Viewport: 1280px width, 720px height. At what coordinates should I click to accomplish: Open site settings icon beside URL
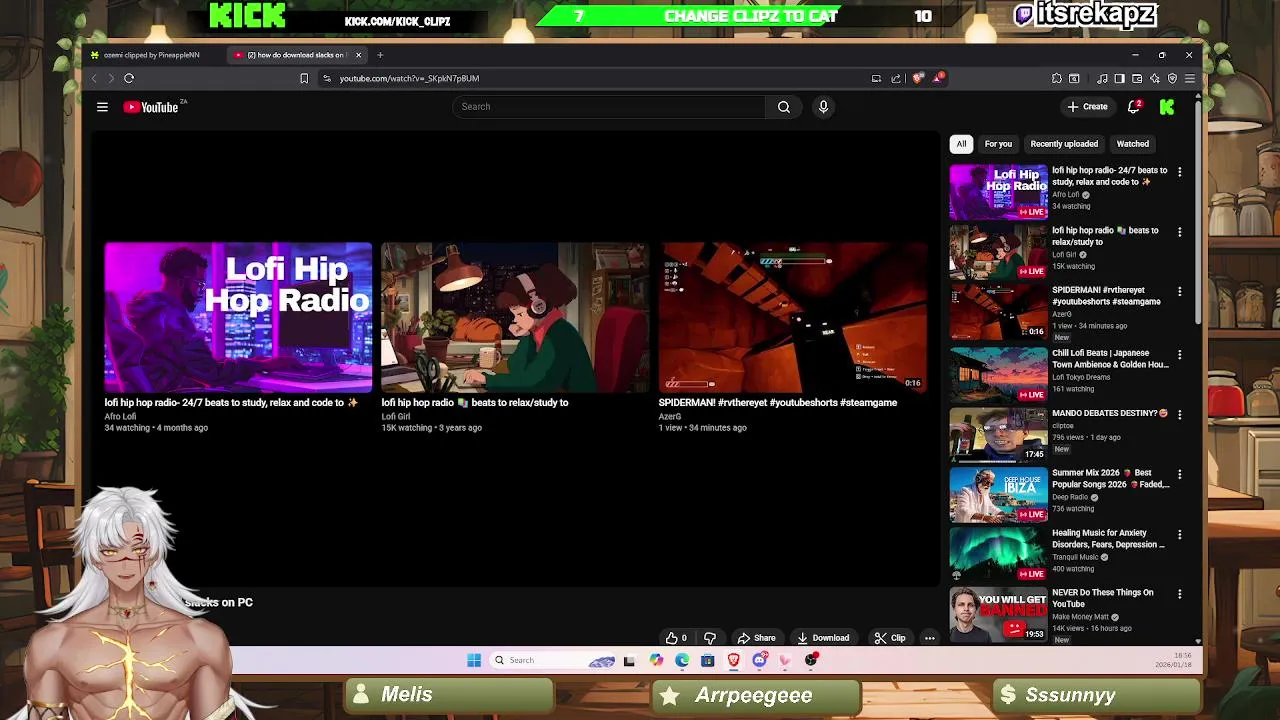click(x=327, y=78)
